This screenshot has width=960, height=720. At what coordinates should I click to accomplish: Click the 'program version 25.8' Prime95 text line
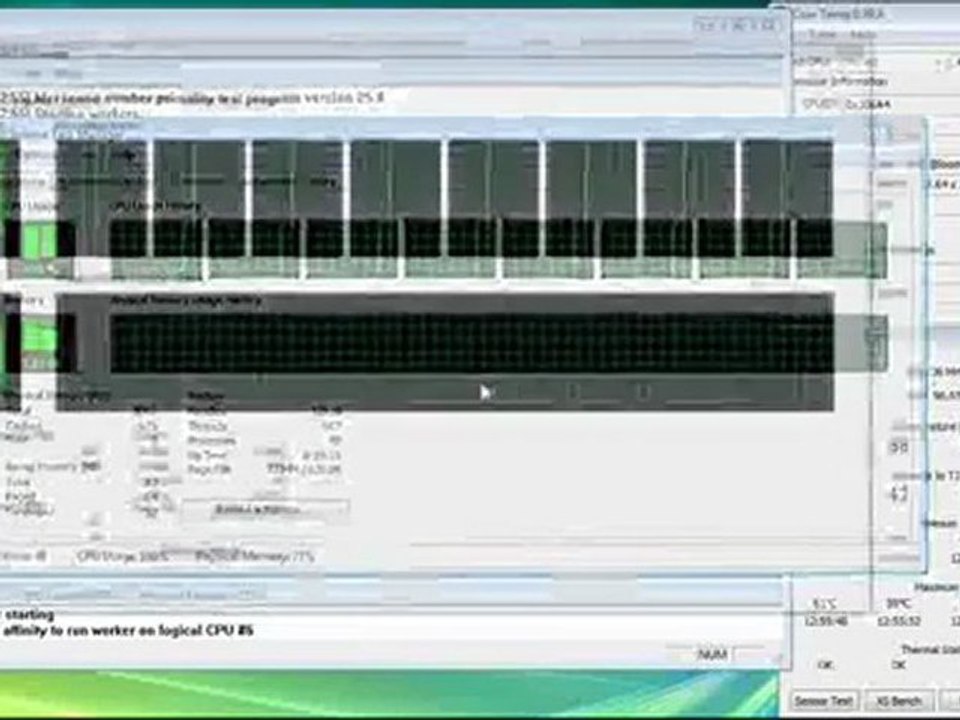coord(193,98)
